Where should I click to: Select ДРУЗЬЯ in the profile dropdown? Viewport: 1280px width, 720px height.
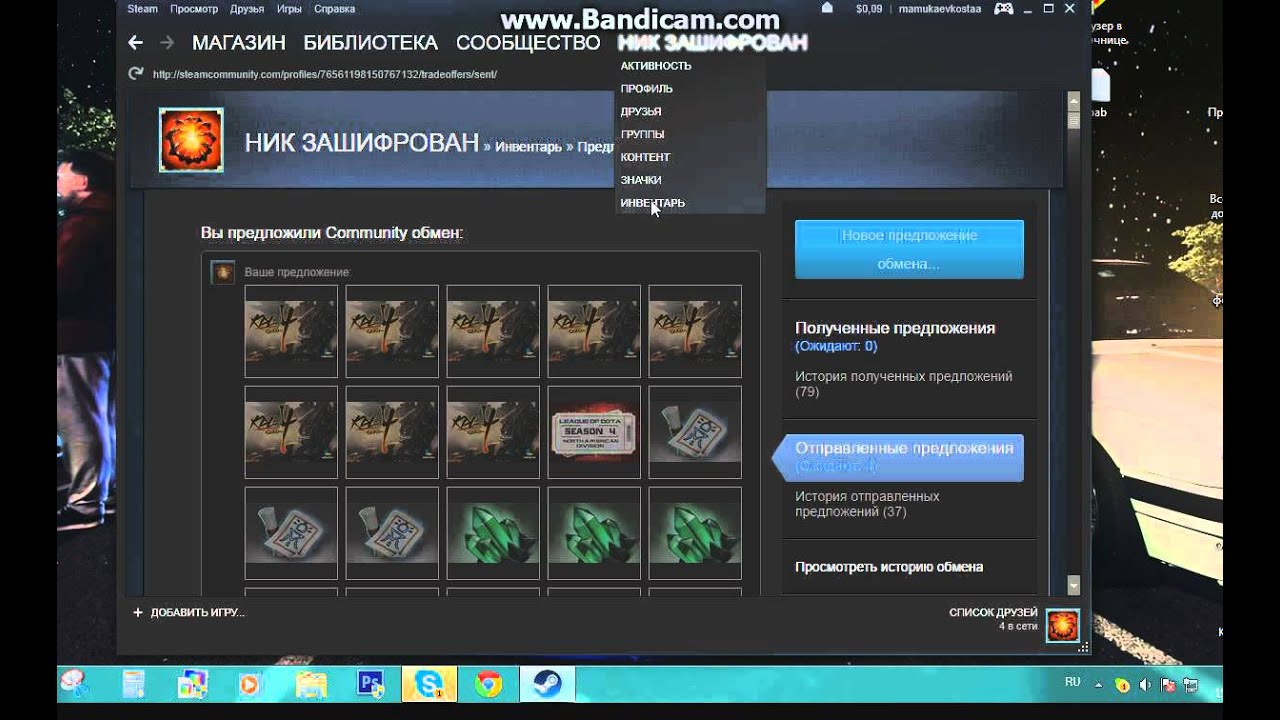point(640,112)
